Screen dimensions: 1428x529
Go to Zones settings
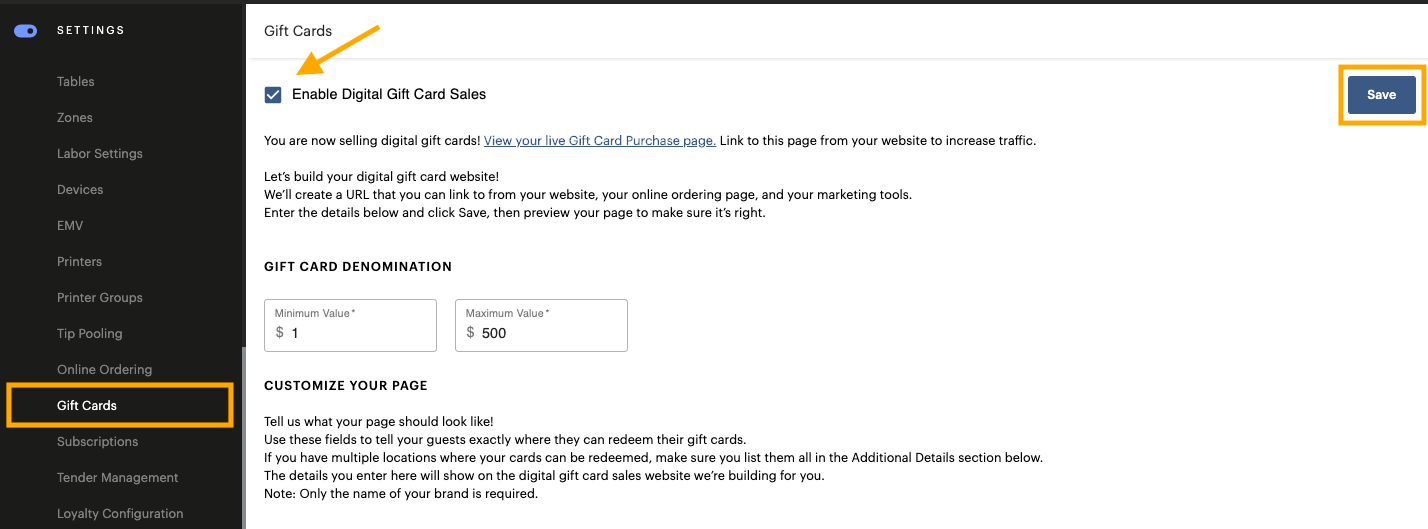click(75, 118)
